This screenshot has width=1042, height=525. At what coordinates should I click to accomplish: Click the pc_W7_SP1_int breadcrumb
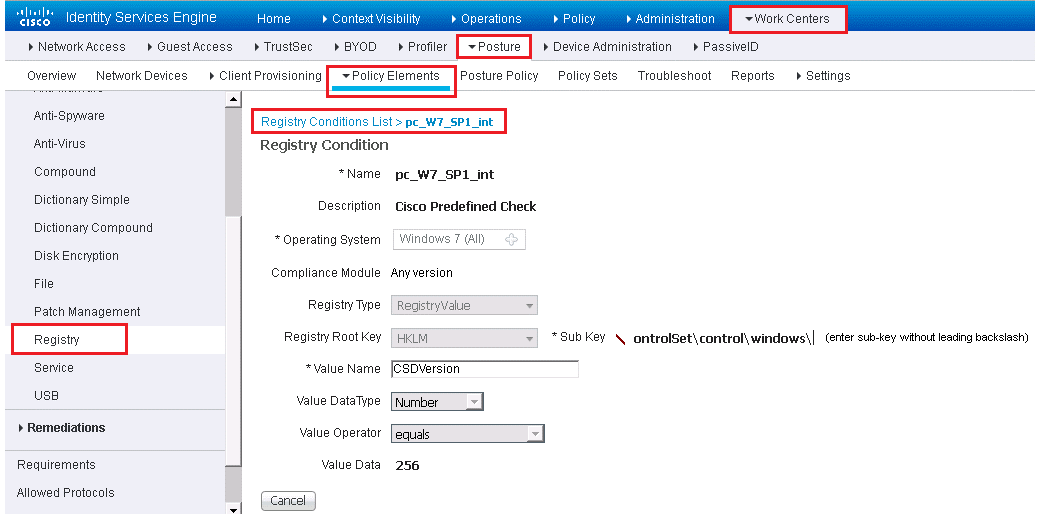pyautogui.click(x=449, y=122)
